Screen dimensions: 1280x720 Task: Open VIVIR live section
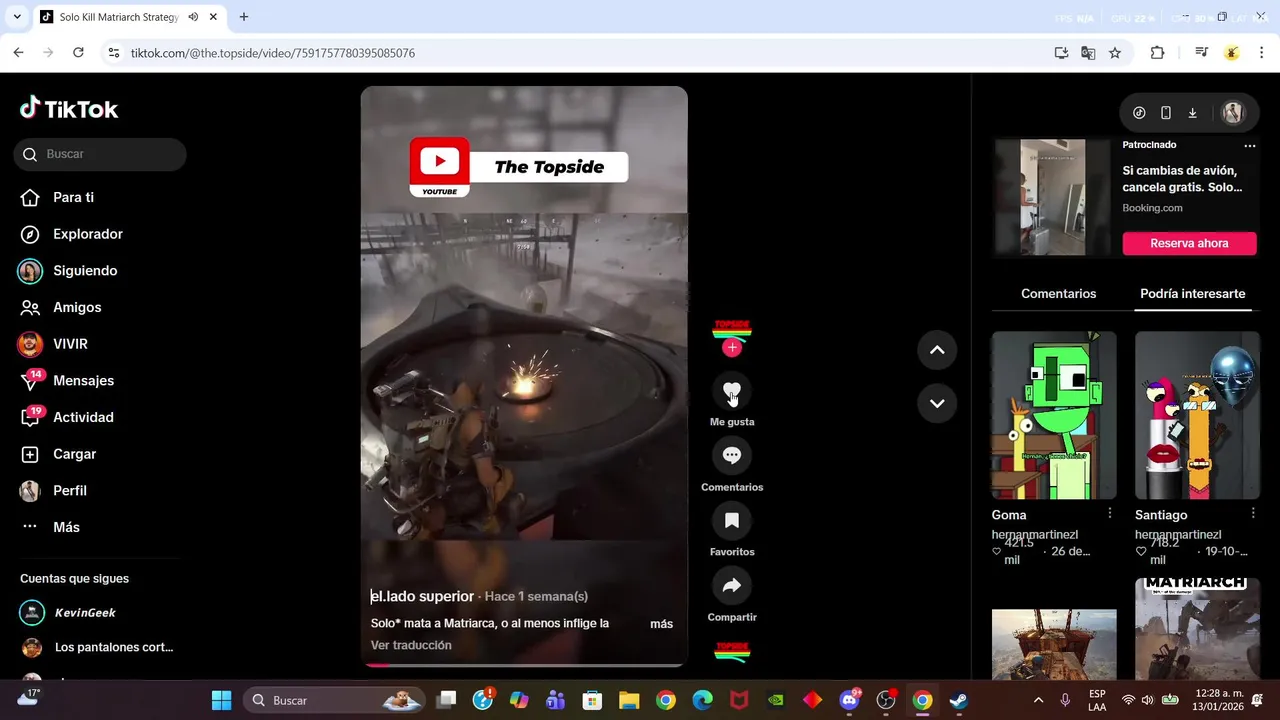click(54, 344)
